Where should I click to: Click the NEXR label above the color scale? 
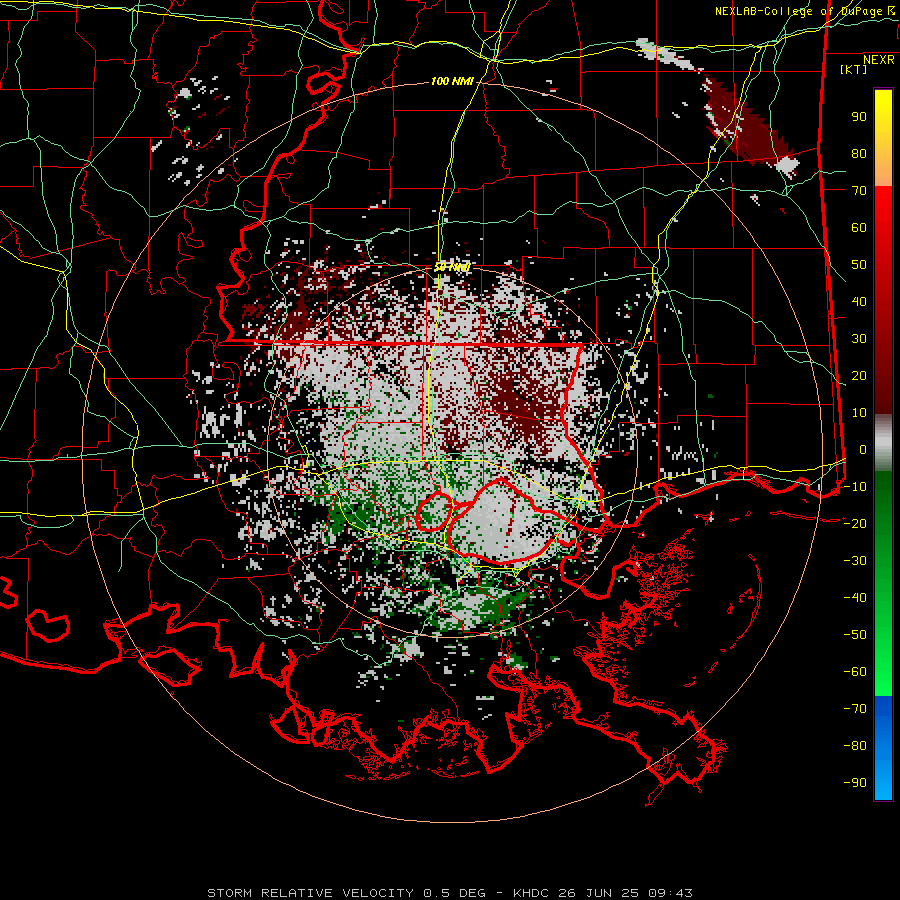(x=878, y=60)
